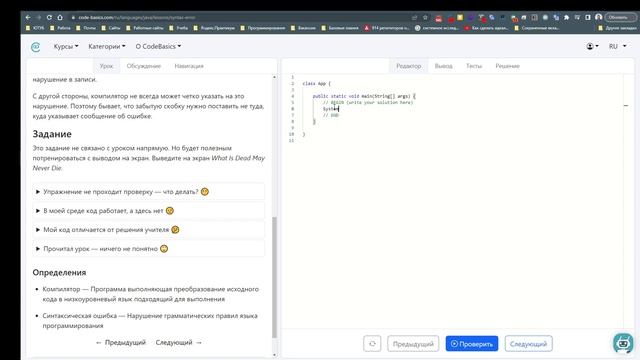Open the chat bot assistant icon
The width and height of the screenshot is (640, 360).
(623, 343)
